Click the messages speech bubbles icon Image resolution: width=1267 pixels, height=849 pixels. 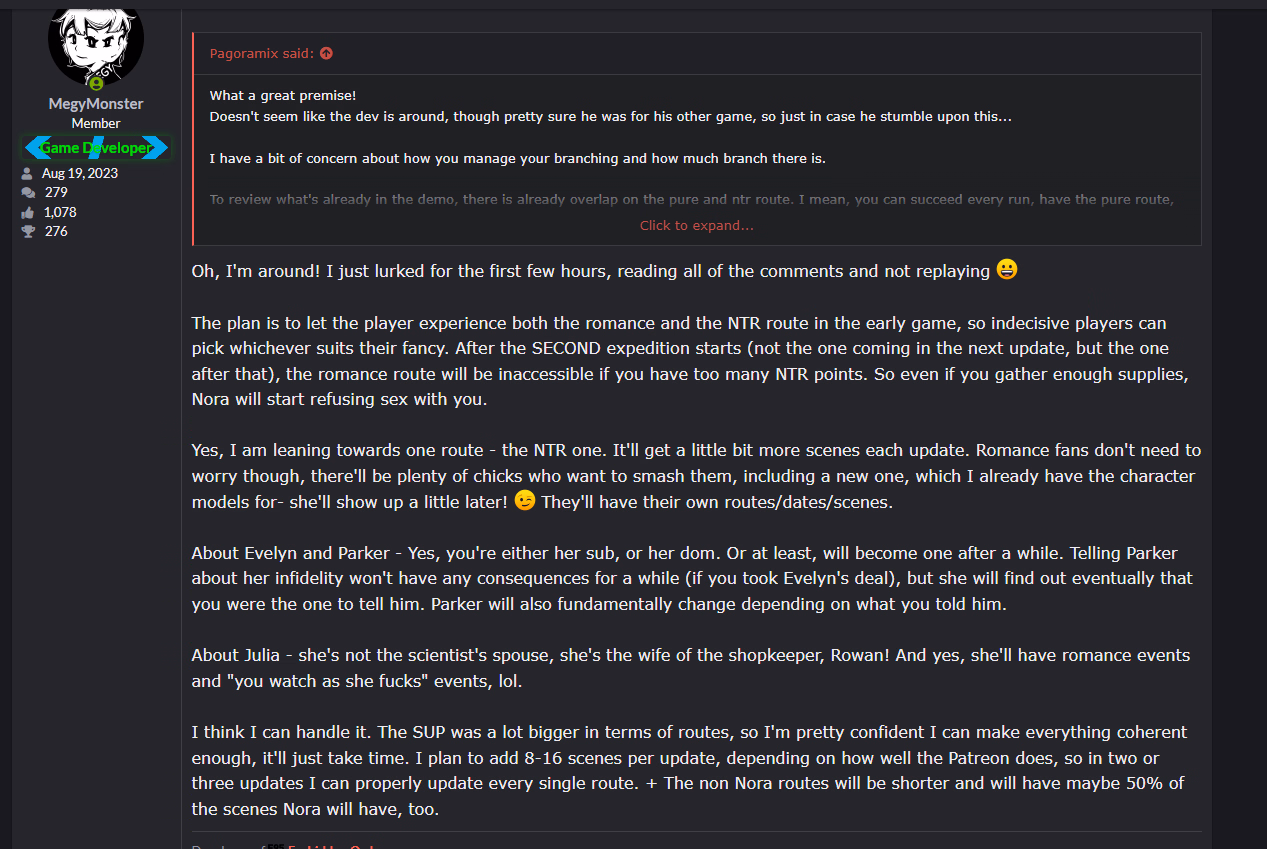click(28, 192)
